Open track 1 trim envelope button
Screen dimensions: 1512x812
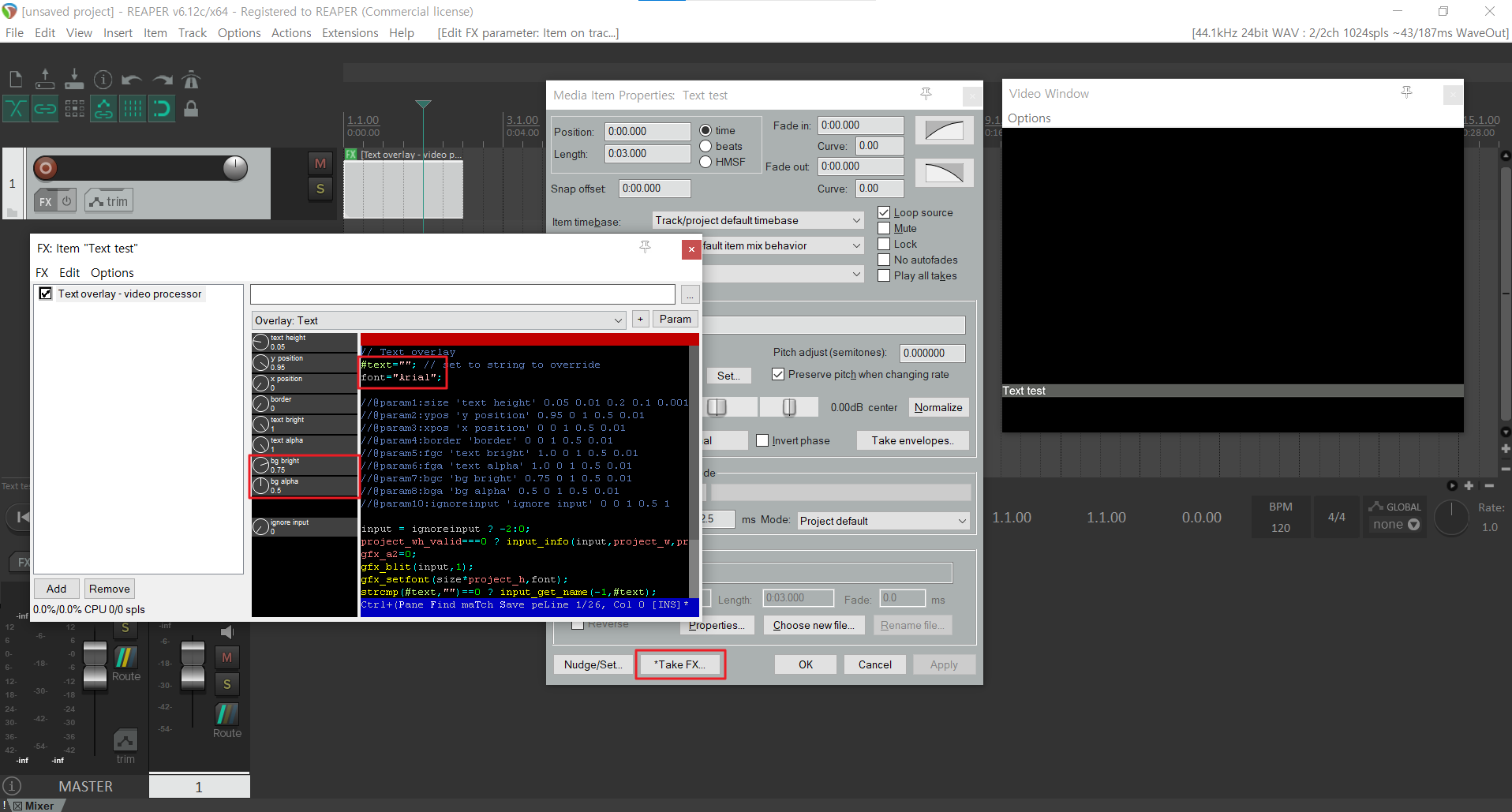pos(109,201)
